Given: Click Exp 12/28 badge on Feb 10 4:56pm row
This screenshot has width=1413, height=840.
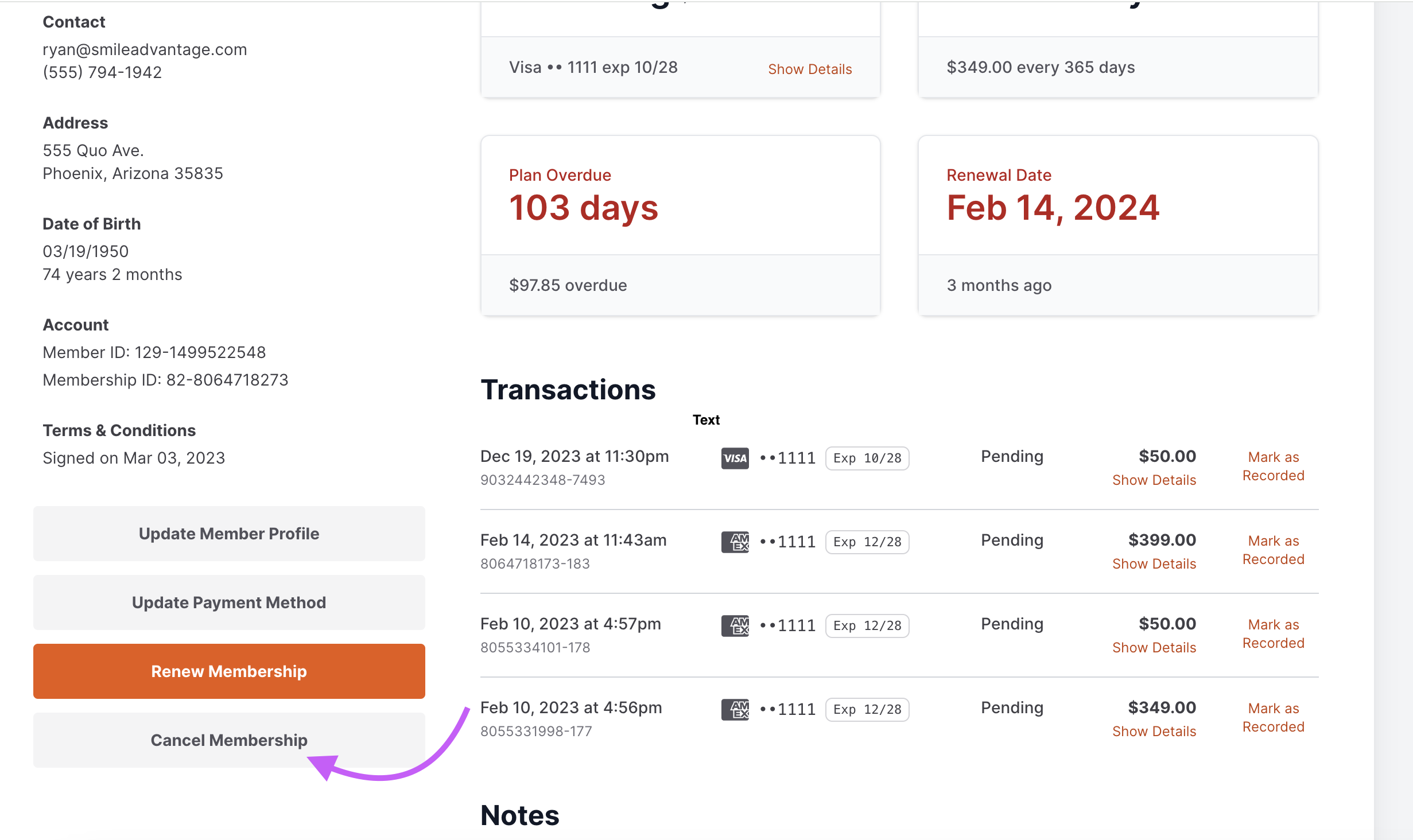Looking at the screenshot, I should pos(867,709).
